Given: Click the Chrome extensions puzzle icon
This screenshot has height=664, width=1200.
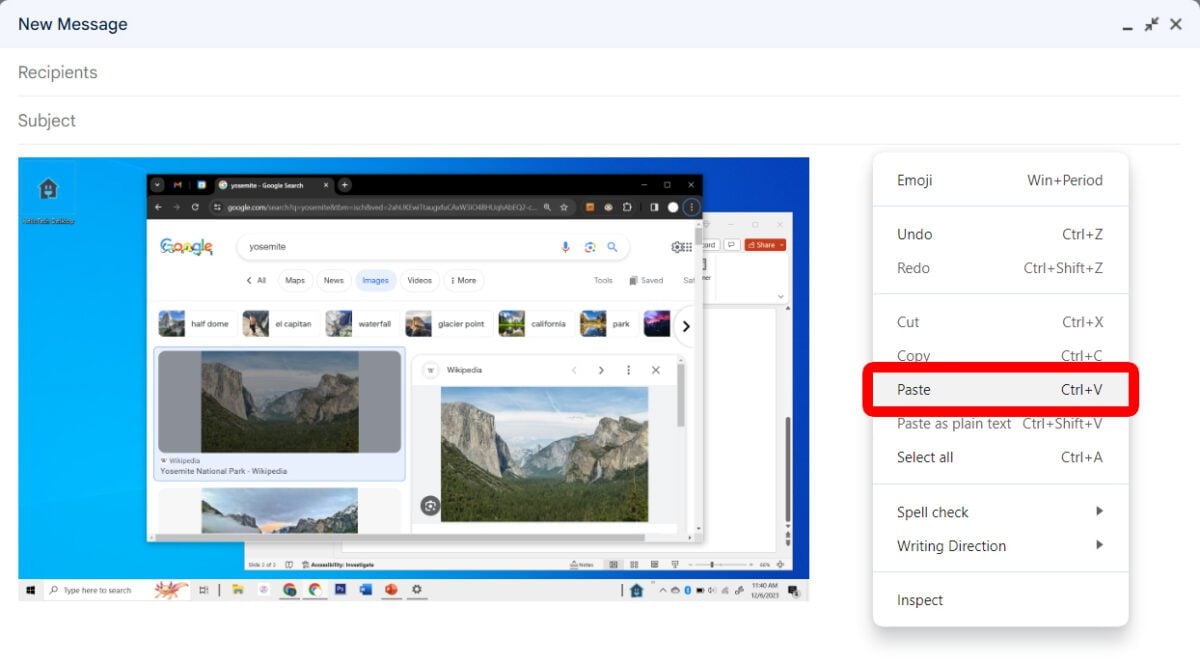Looking at the screenshot, I should (627, 207).
